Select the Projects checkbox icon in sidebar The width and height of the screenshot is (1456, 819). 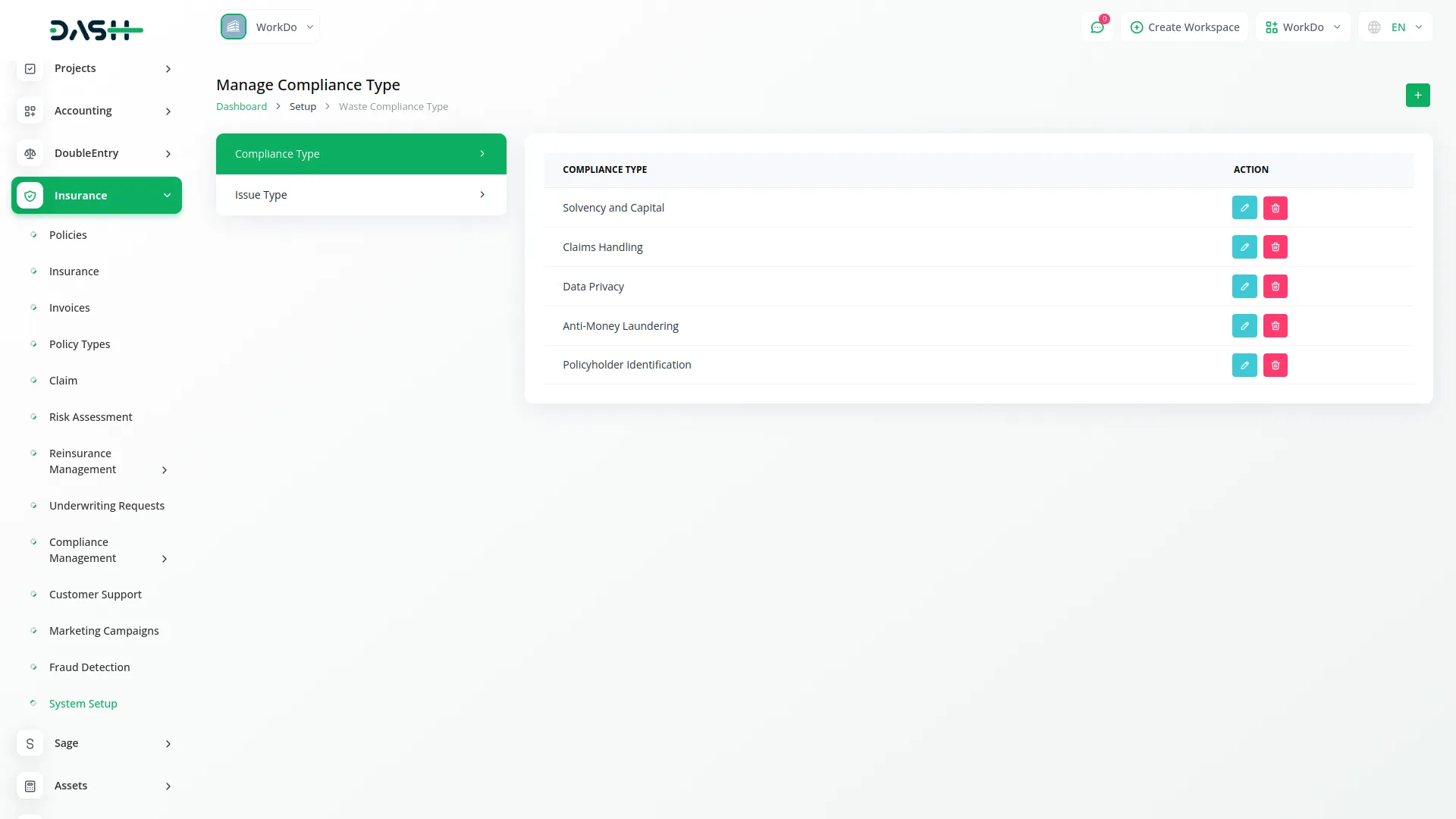[30, 68]
